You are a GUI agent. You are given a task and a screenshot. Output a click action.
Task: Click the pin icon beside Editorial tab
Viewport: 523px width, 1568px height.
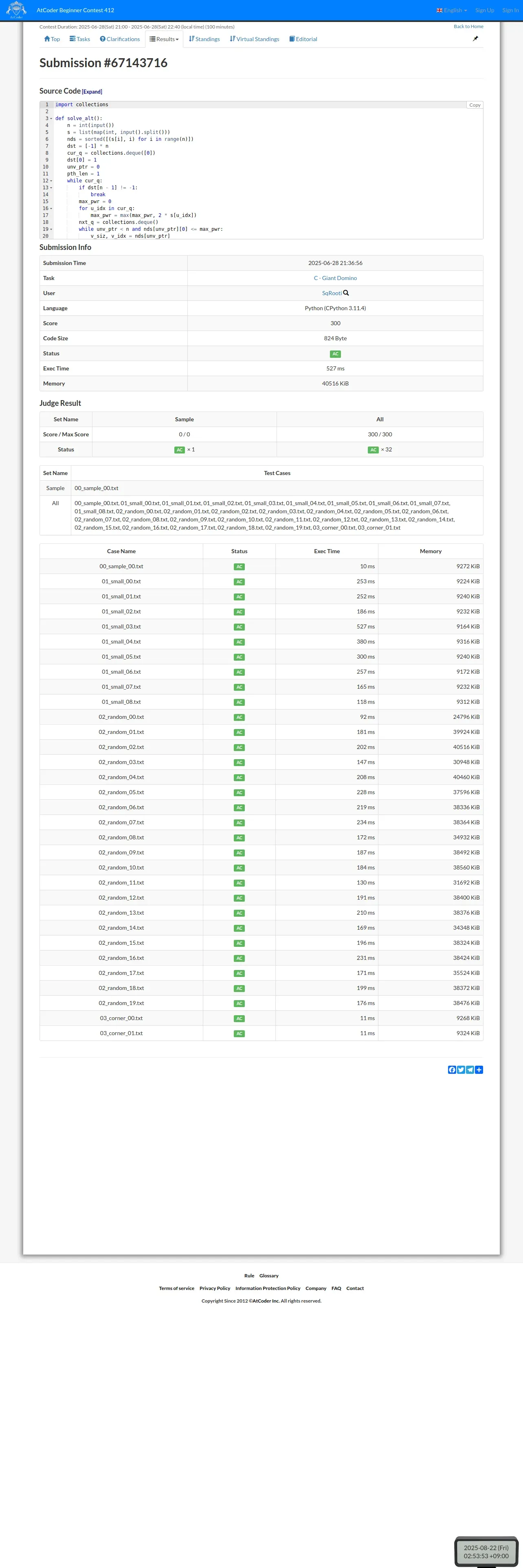475,39
